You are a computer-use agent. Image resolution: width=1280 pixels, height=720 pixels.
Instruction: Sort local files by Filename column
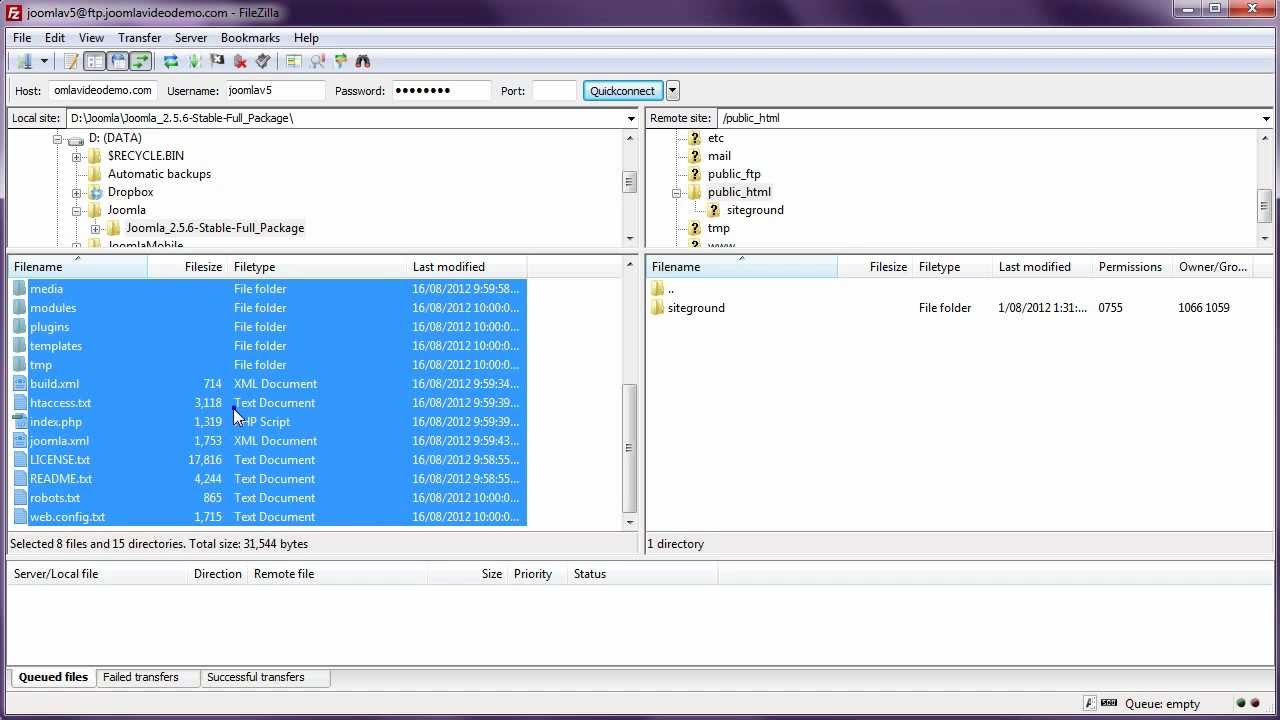click(x=77, y=267)
